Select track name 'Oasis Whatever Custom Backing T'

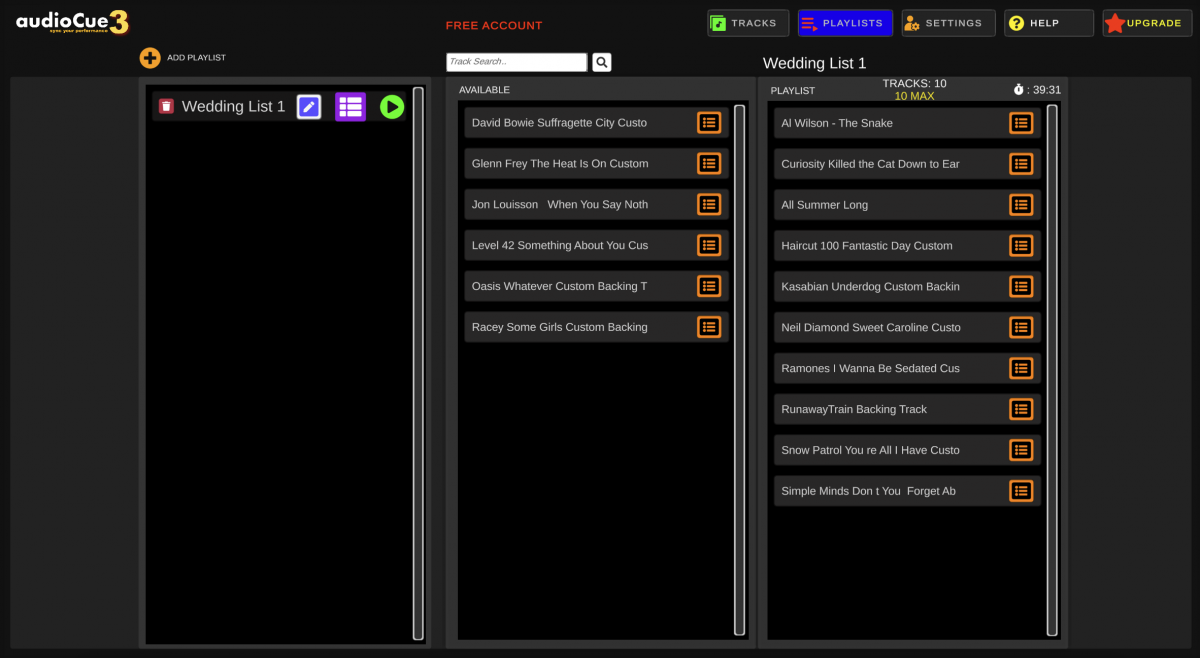click(559, 286)
